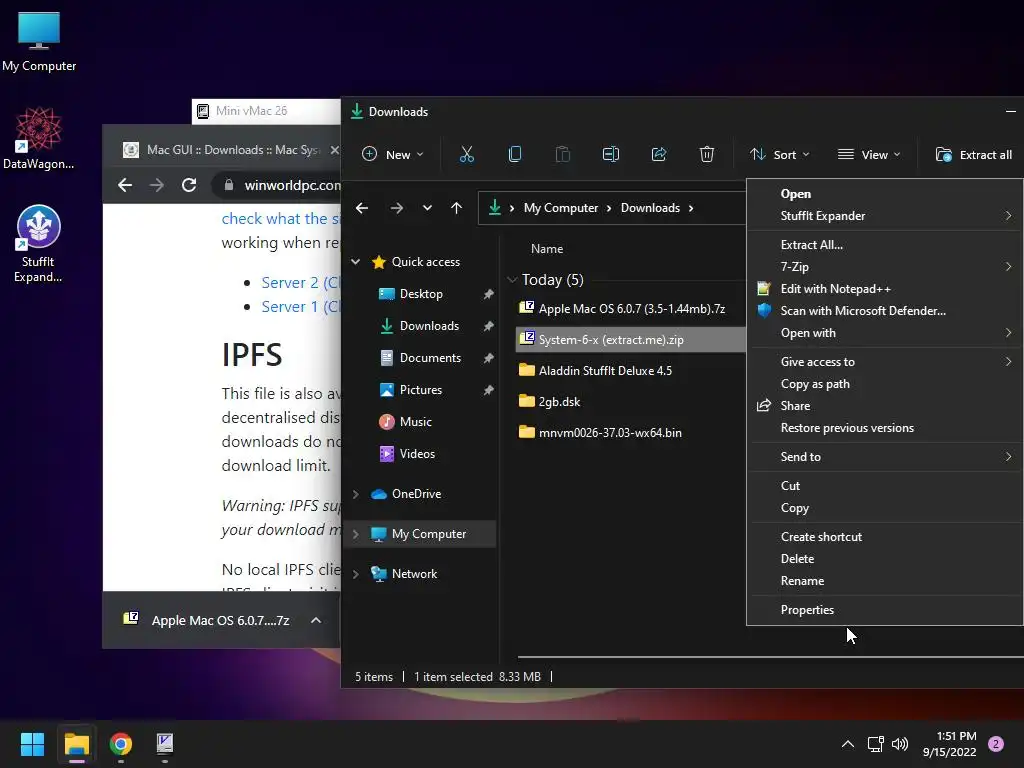Select the StuffIt Expander desktop shortcut
1024x768 pixels.
click(x=39, y=243)
